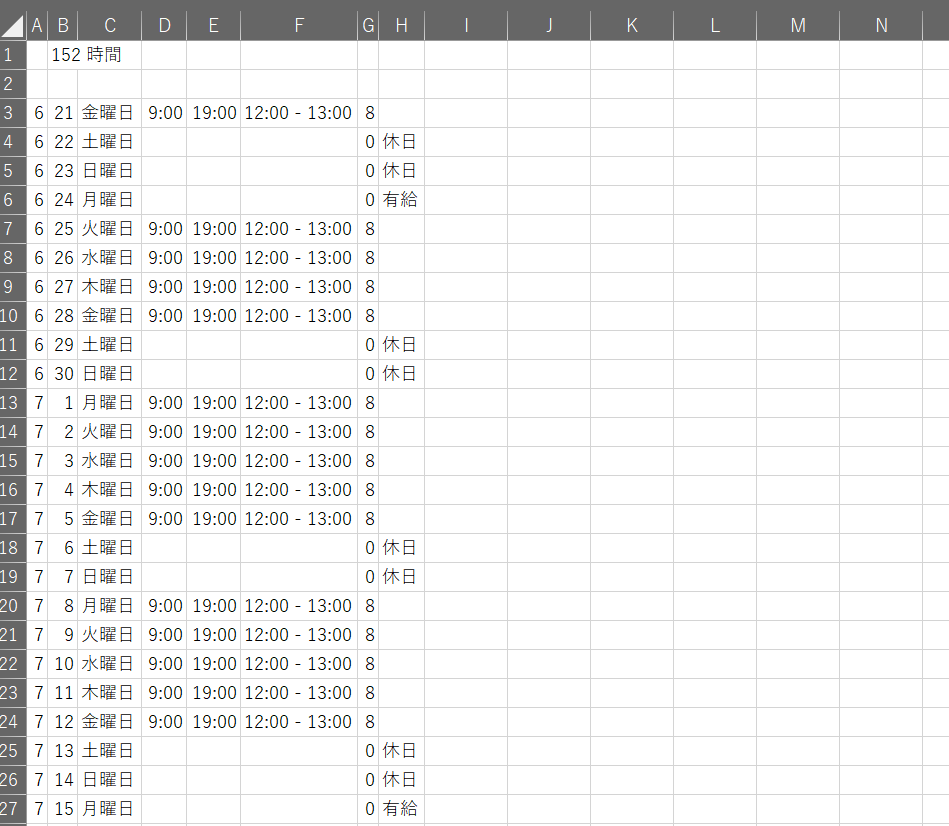
Task: Click 有給 in row 27
Action: pos(399,809)
